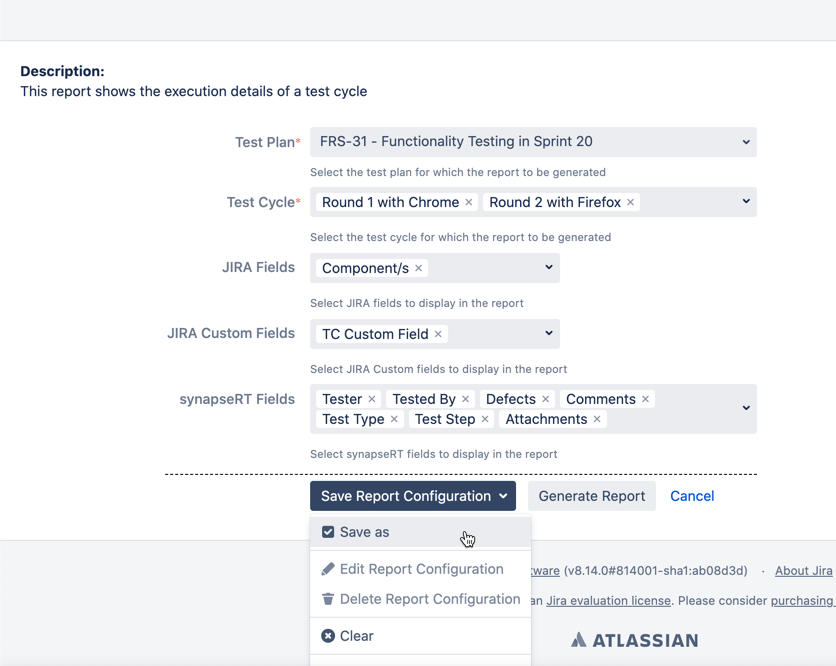Click the Generate Report button
836x666 pixels.
[592, 496]
